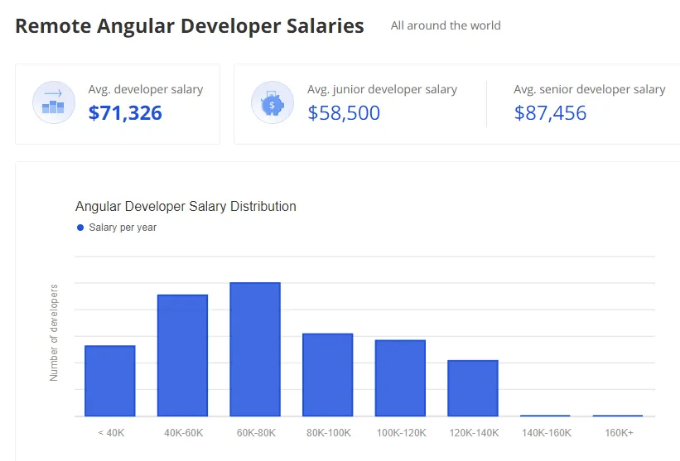Click the thin 140K-160K bar
The image size is (680, 461).
(x=545, y=415)
